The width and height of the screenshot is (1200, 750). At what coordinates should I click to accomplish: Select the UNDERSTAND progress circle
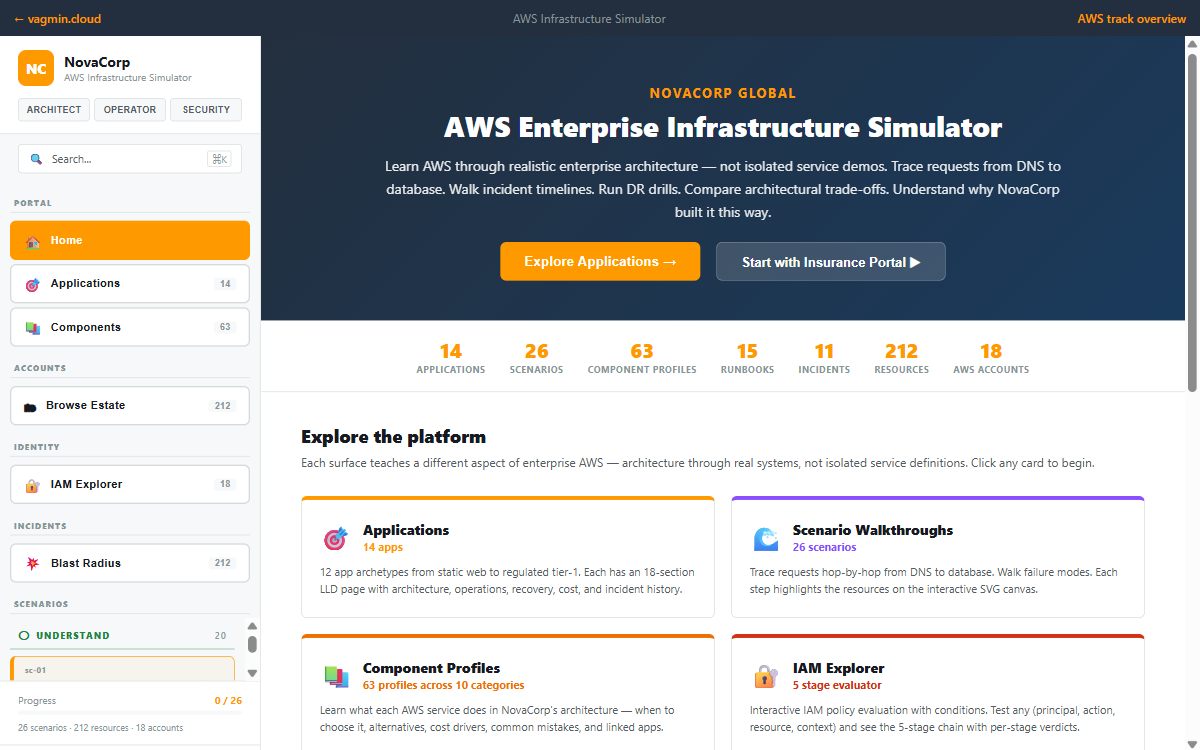click(24, 635)
